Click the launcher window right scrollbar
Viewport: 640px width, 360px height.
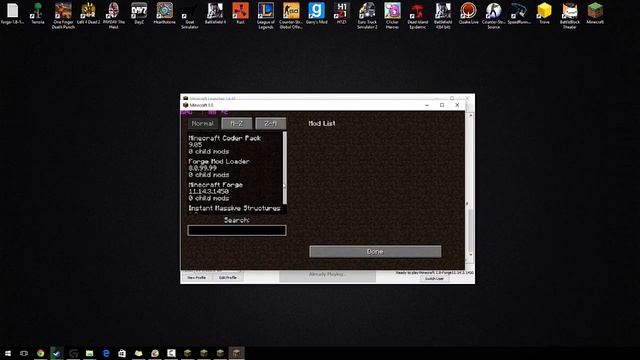(471, 231)
